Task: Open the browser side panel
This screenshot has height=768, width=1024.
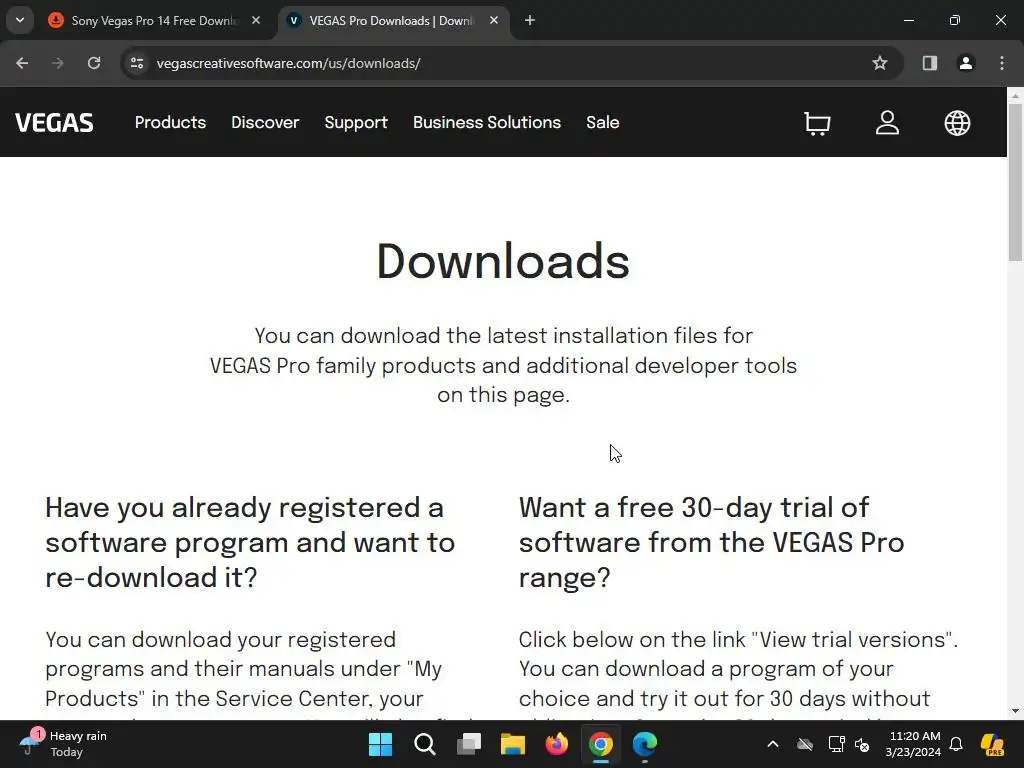Action: pyautogui.click(x=930, y=63)
